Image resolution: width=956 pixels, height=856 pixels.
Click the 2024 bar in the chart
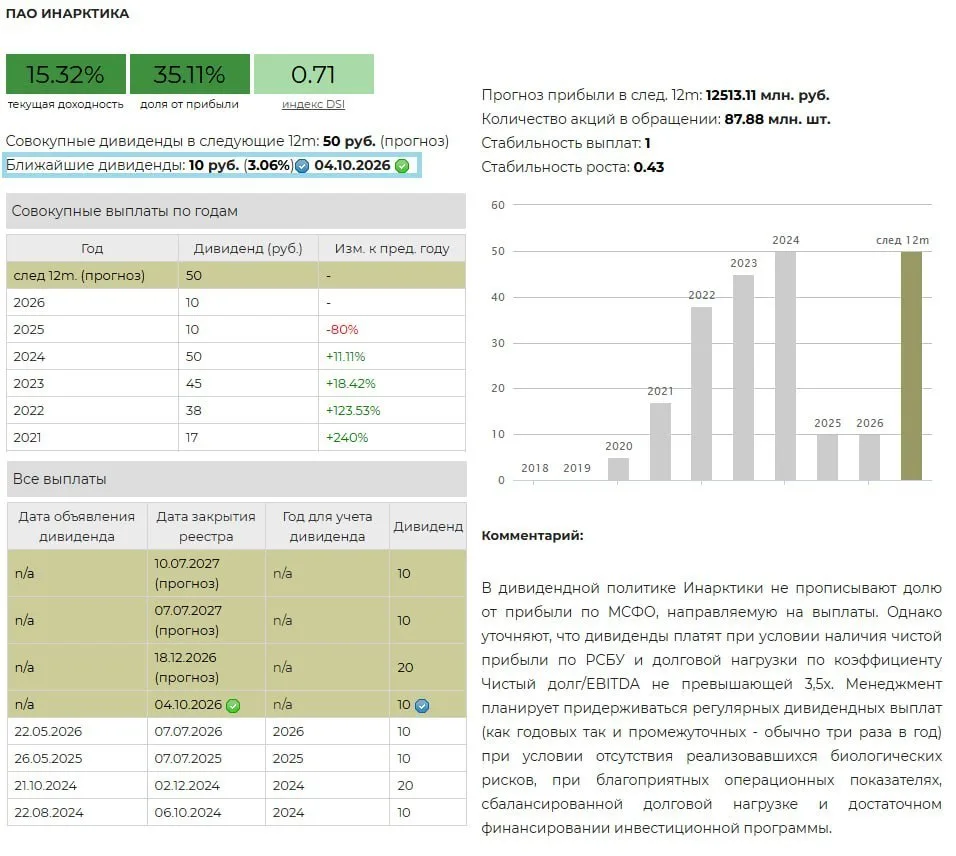[785, 366]
